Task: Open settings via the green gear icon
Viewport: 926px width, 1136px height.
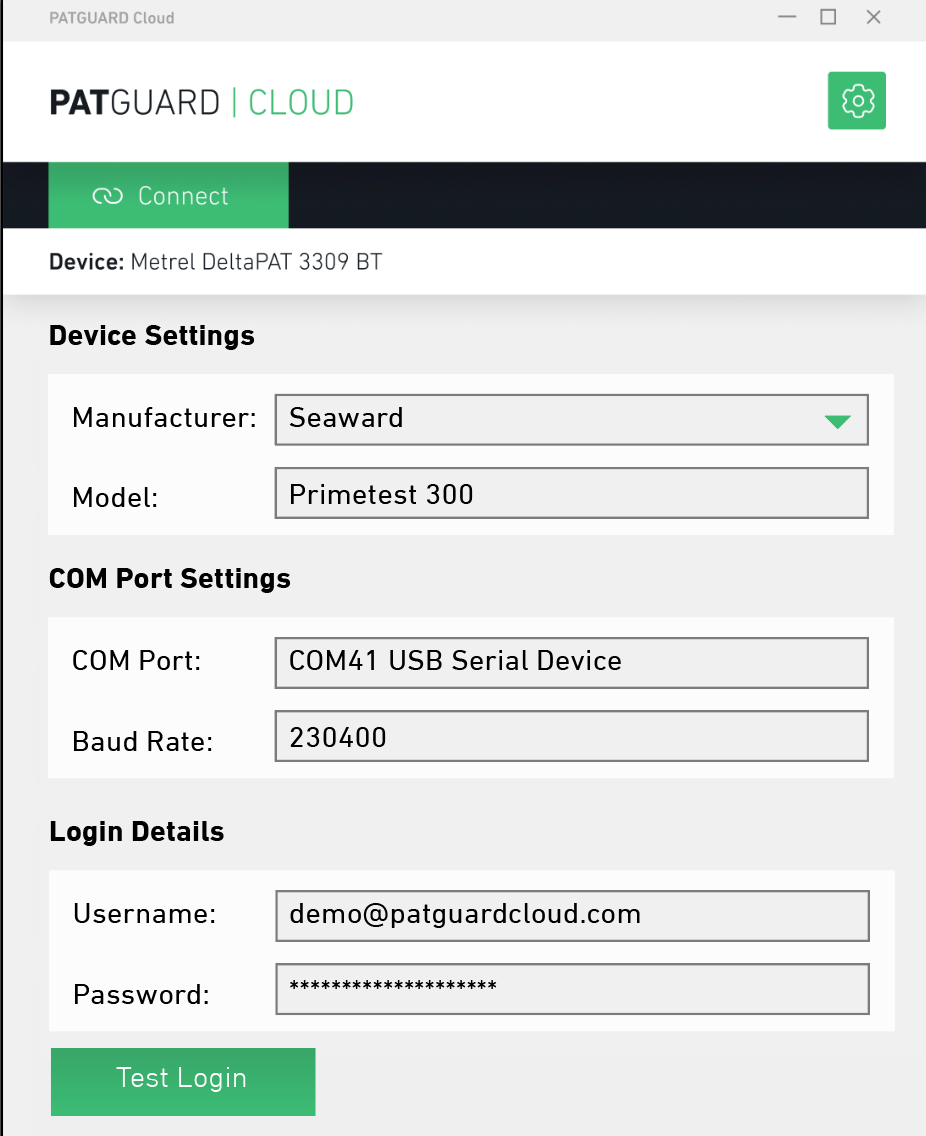Action: coord(856,101)
